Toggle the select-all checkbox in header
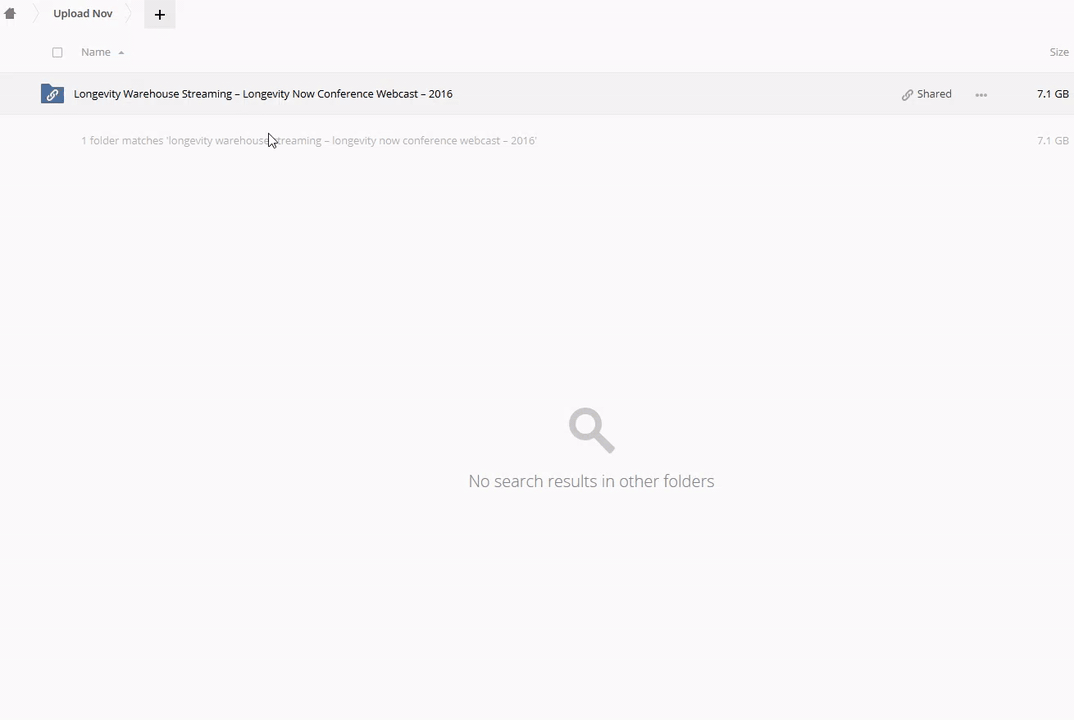Viewport: 1074px width, 720px height. [58, 53]
